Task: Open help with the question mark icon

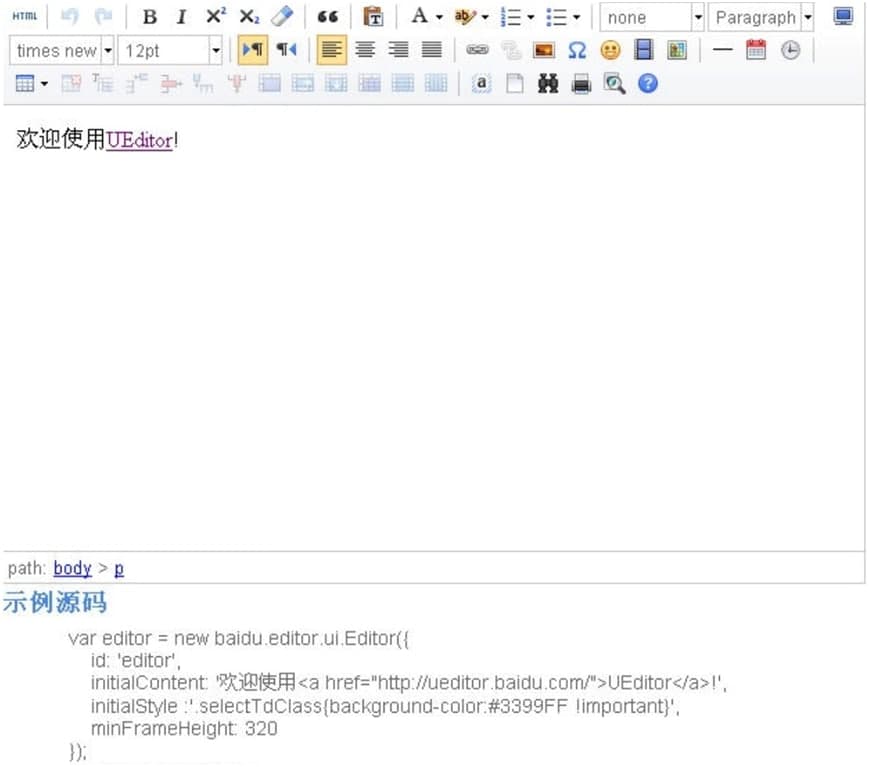Action: tap(648, 84)
